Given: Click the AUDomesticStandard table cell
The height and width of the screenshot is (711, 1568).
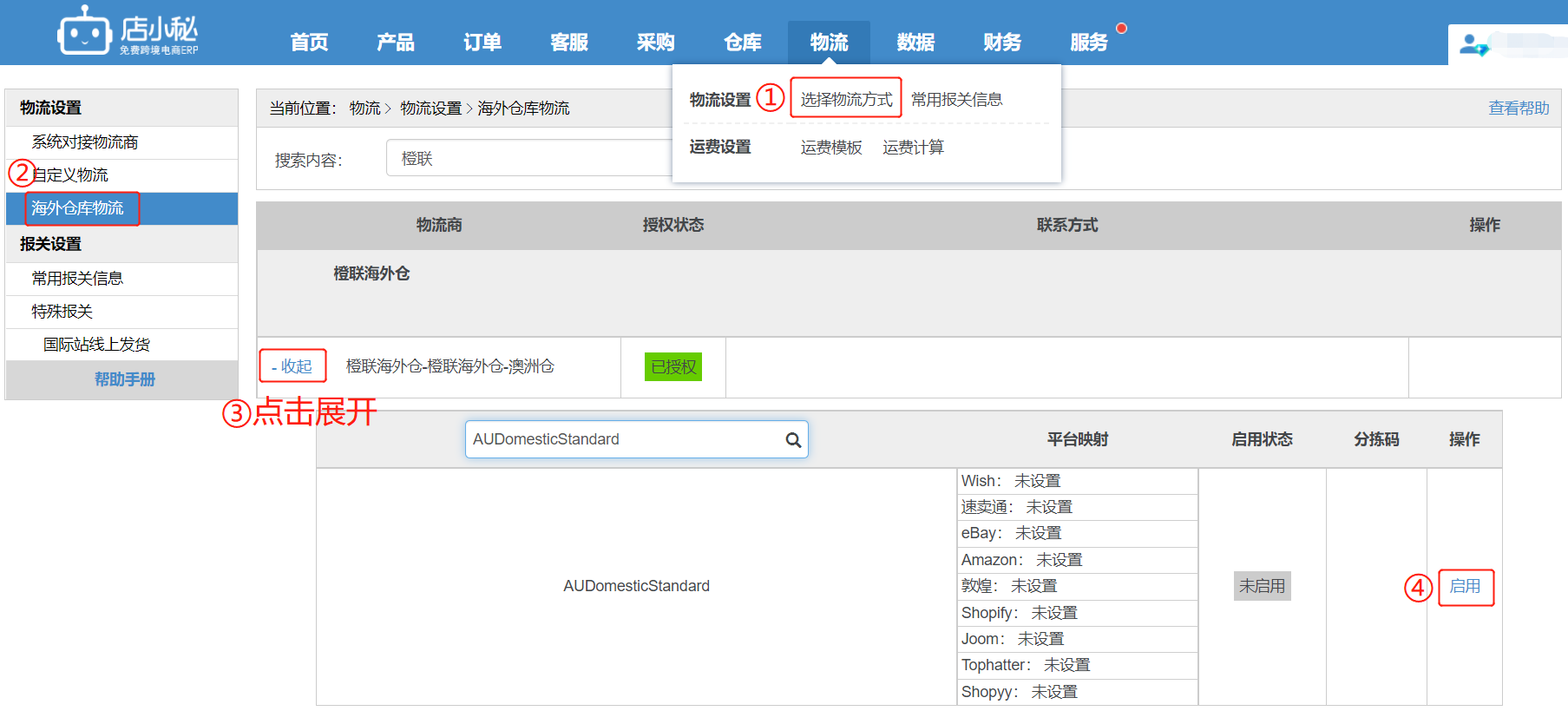Looking at the screenshot, I should point(636,586).
